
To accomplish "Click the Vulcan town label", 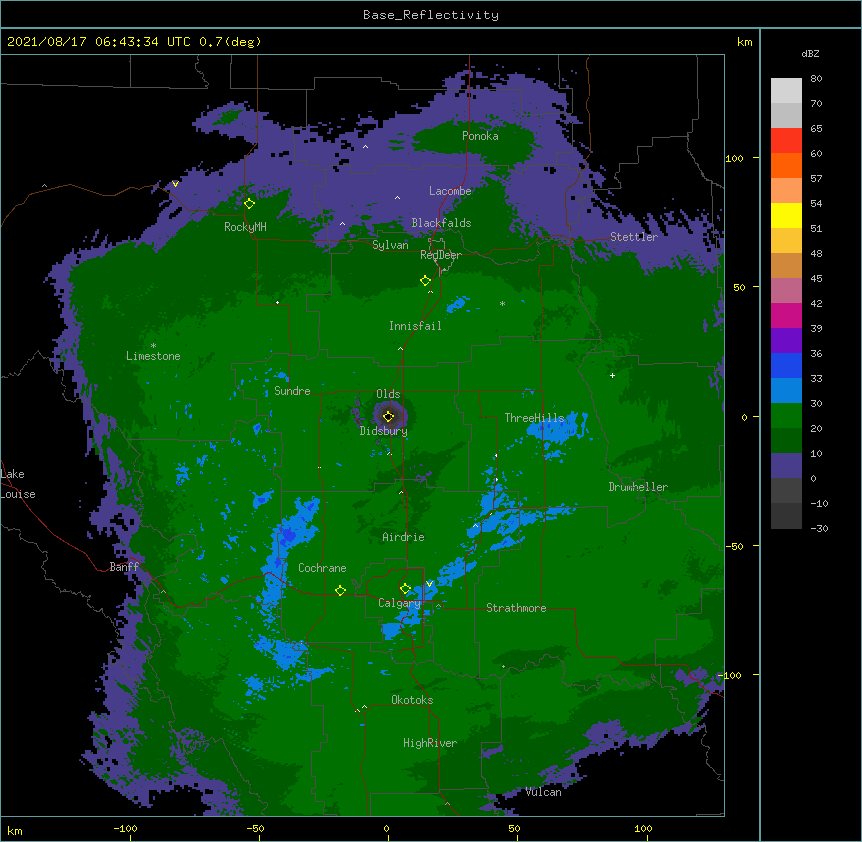I will 543,792.
